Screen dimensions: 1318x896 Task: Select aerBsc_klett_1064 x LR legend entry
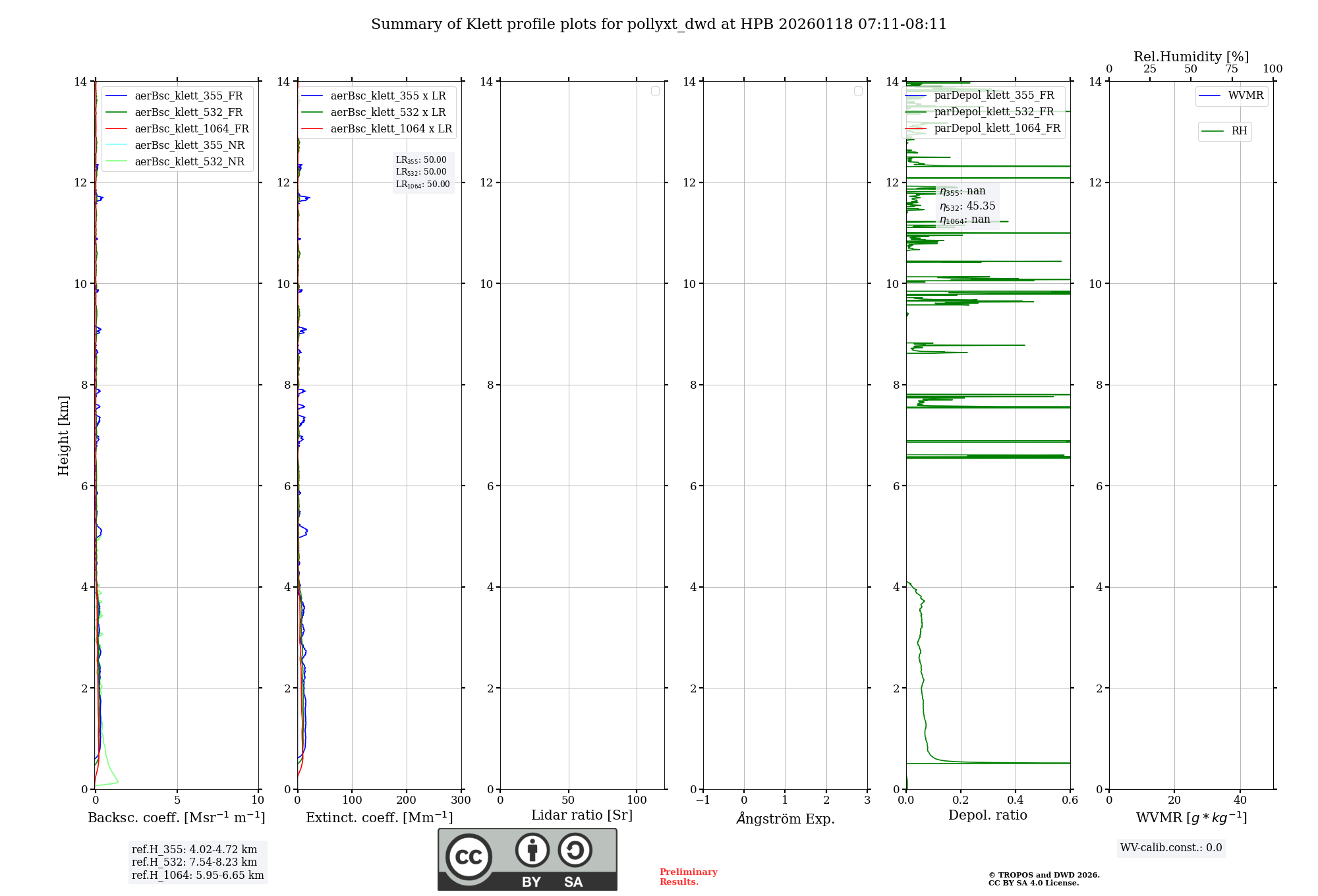tap(391, 128)
